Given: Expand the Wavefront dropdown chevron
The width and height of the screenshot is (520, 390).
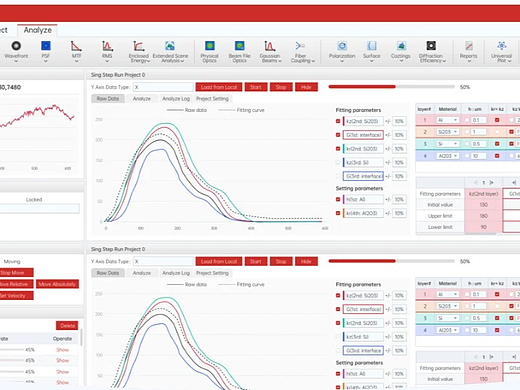Looking at the screenshot, I should click(x=16, y=61).
